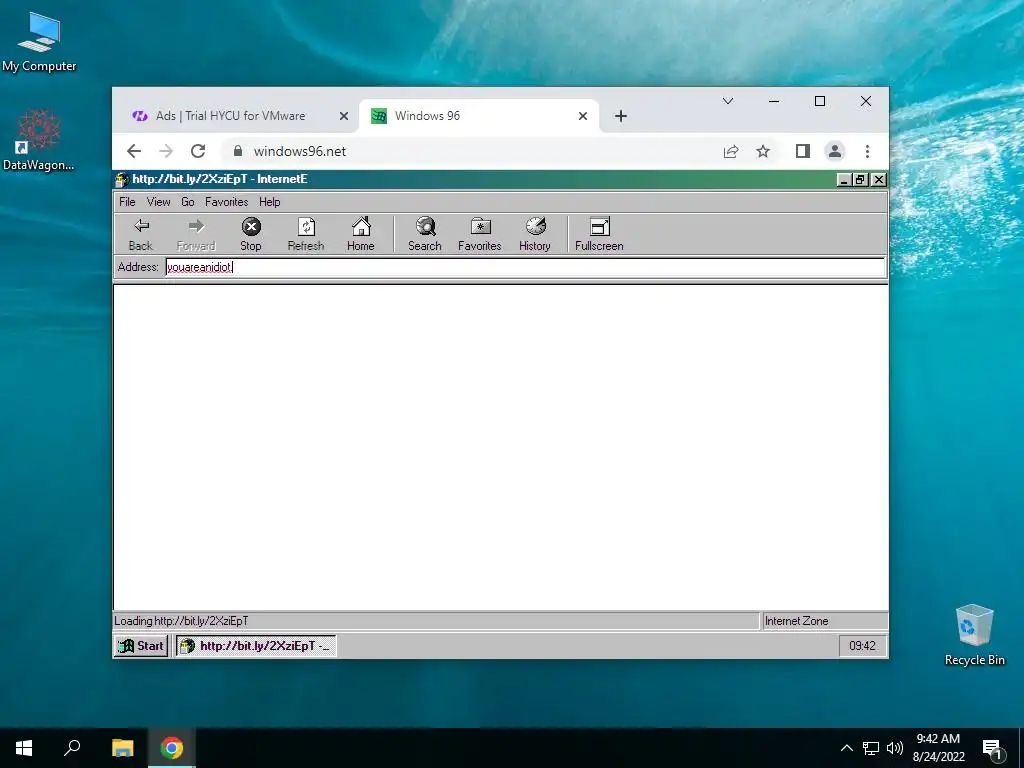The width and height of the screenshot is (1024, 768).
Task: Click the Back button in InternetE toolbar
Action: [141, 234]
